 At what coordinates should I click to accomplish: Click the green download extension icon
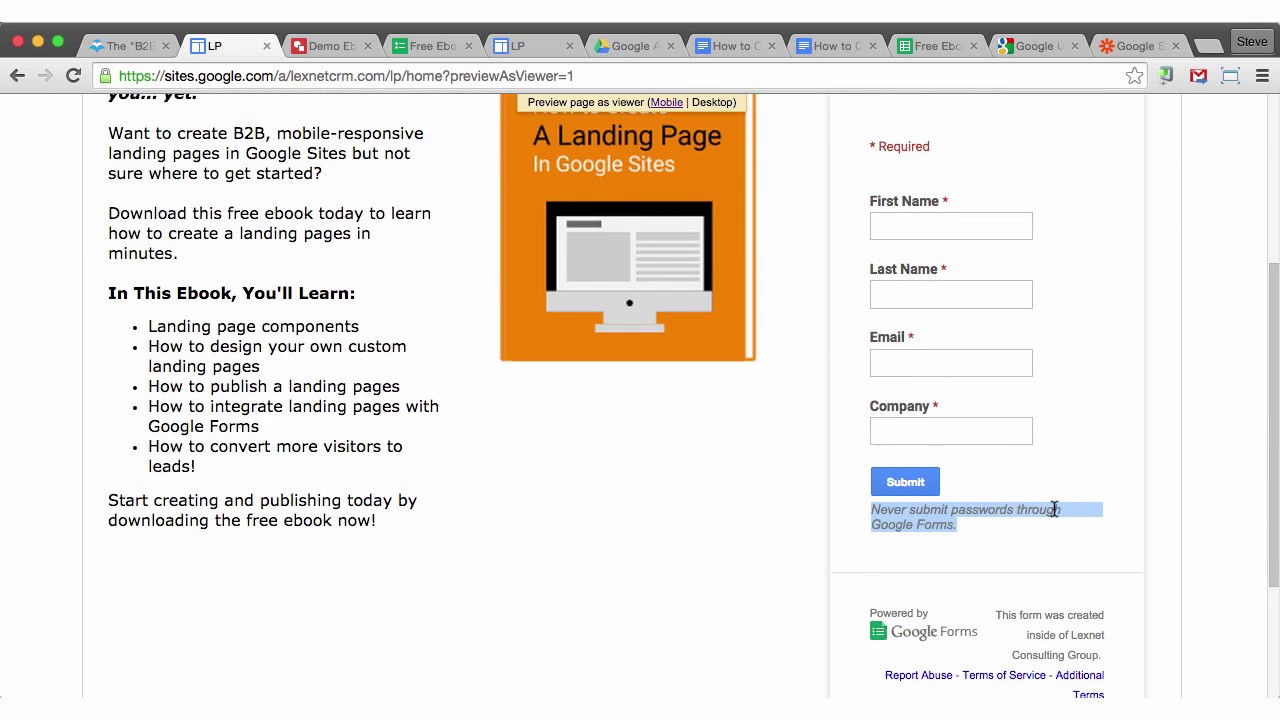pyautogui.click(x=1166, y=76)
